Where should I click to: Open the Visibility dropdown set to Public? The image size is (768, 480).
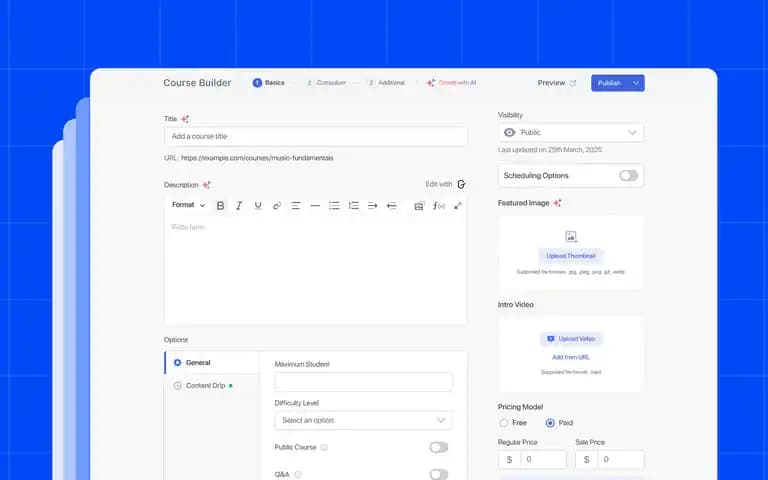(x=571, y=133)
